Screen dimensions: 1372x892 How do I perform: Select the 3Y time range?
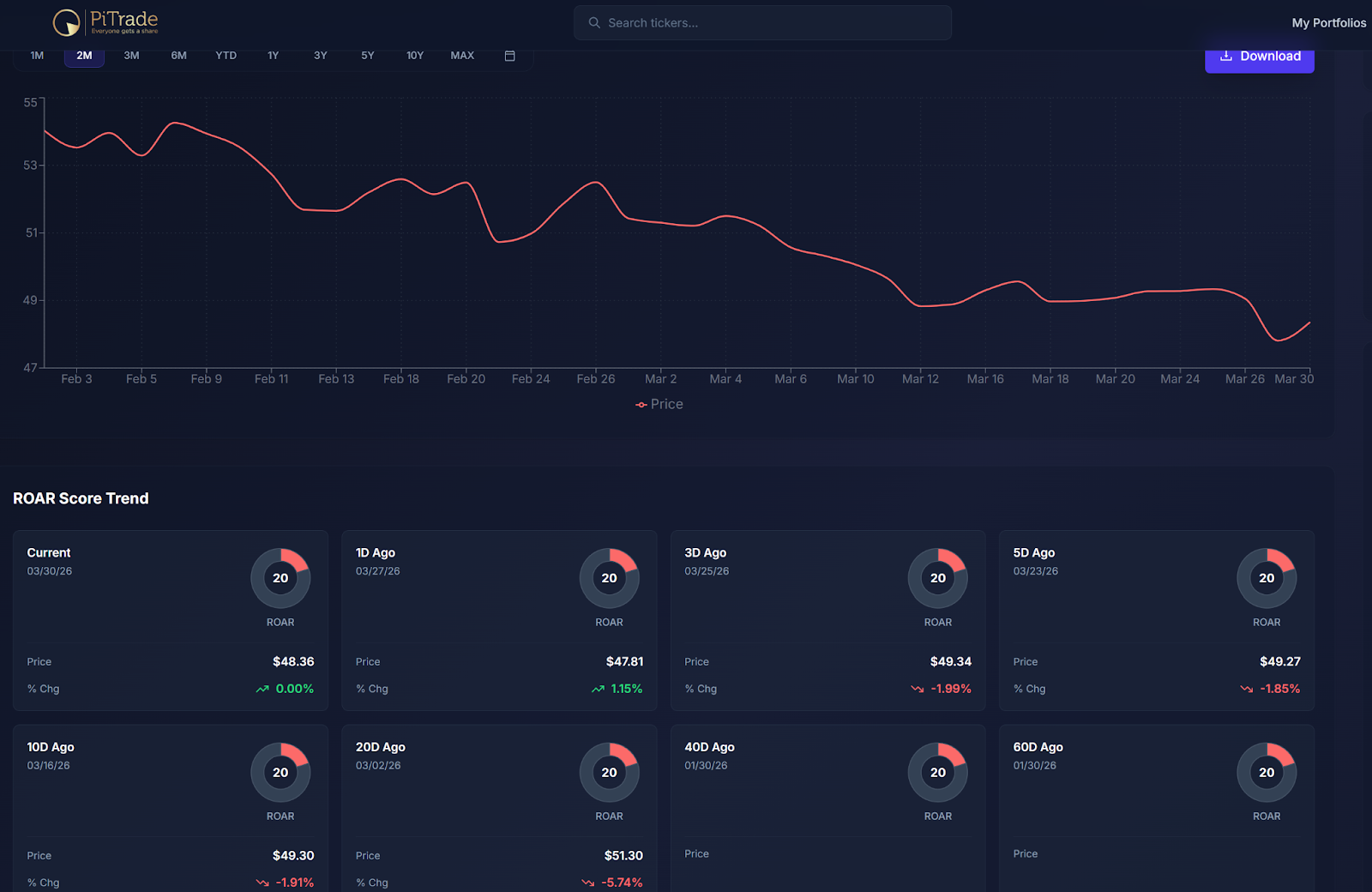click(x=320, y=56)
